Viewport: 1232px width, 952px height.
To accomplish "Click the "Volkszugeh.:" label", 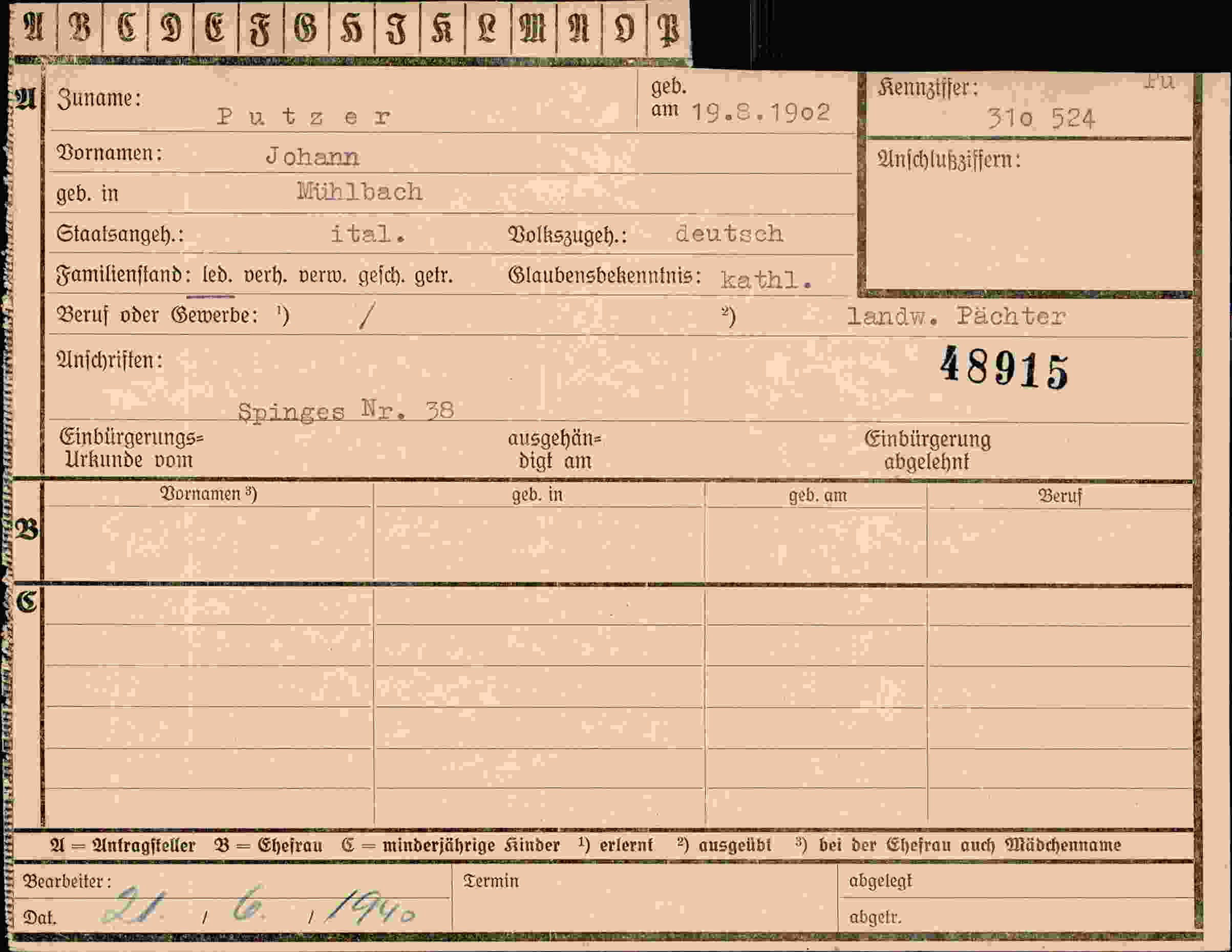I will pyautogui.click(x=567, y=234).
